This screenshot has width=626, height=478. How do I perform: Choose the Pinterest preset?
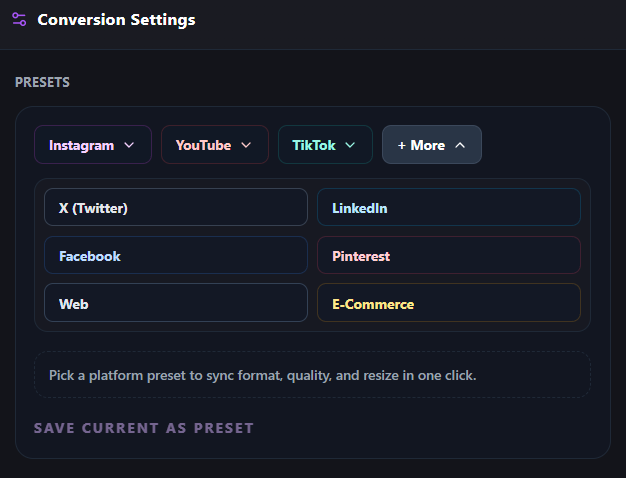(449, 255)
